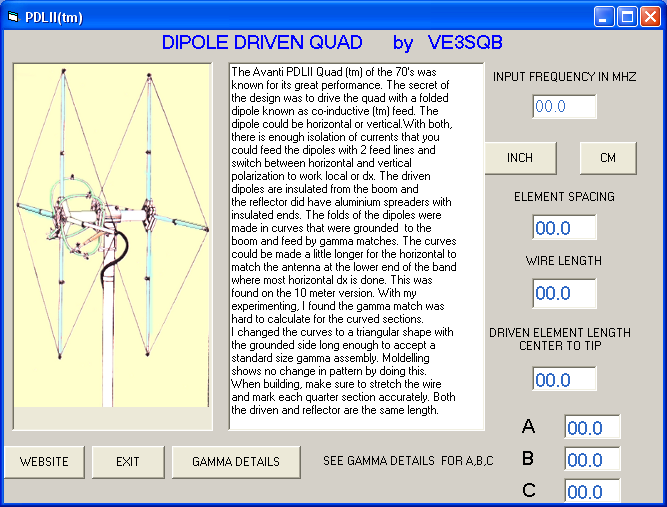667x507 pixels.
Task: Click the PDLII(tm) window title text
Action: point(54,17)
